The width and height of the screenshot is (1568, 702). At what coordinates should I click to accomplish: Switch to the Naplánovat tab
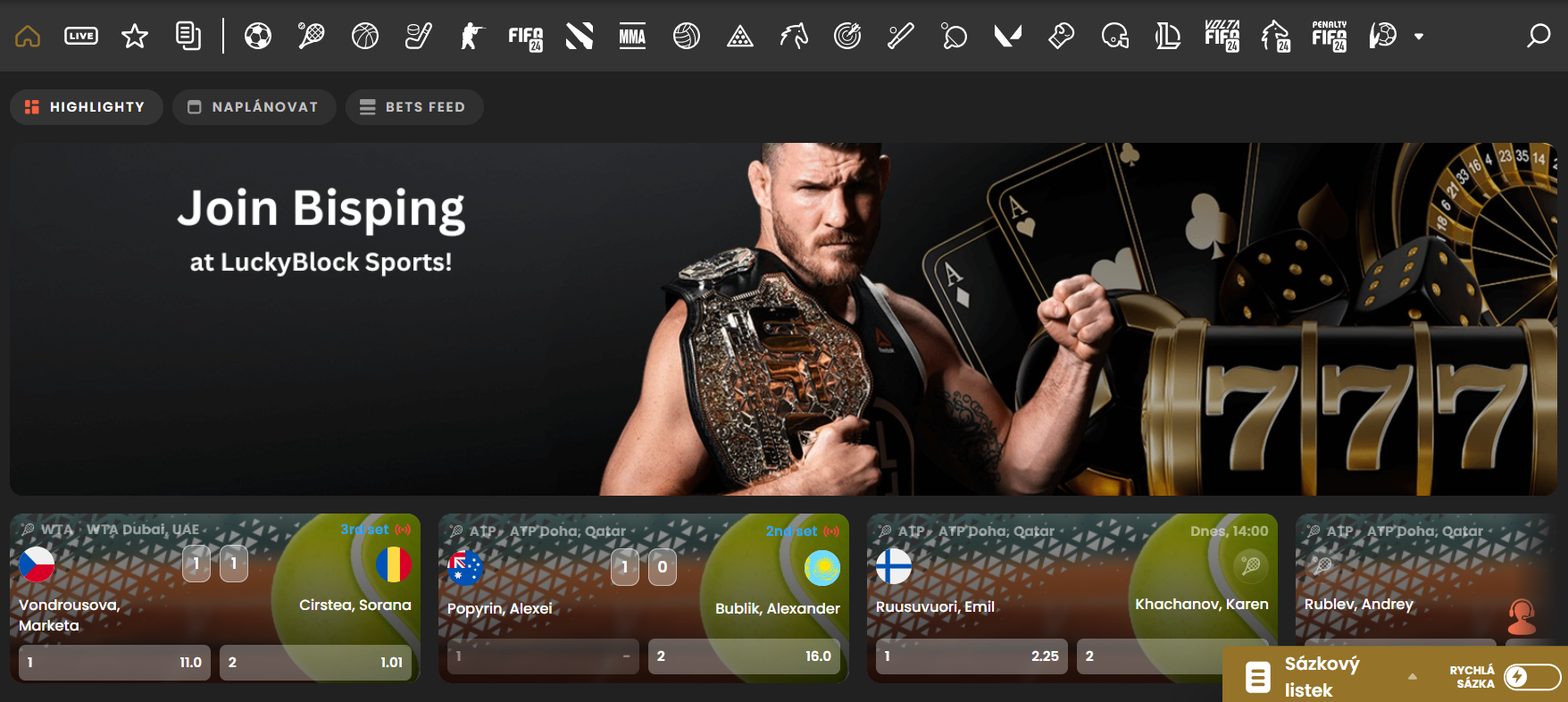[x=254, y=107]
